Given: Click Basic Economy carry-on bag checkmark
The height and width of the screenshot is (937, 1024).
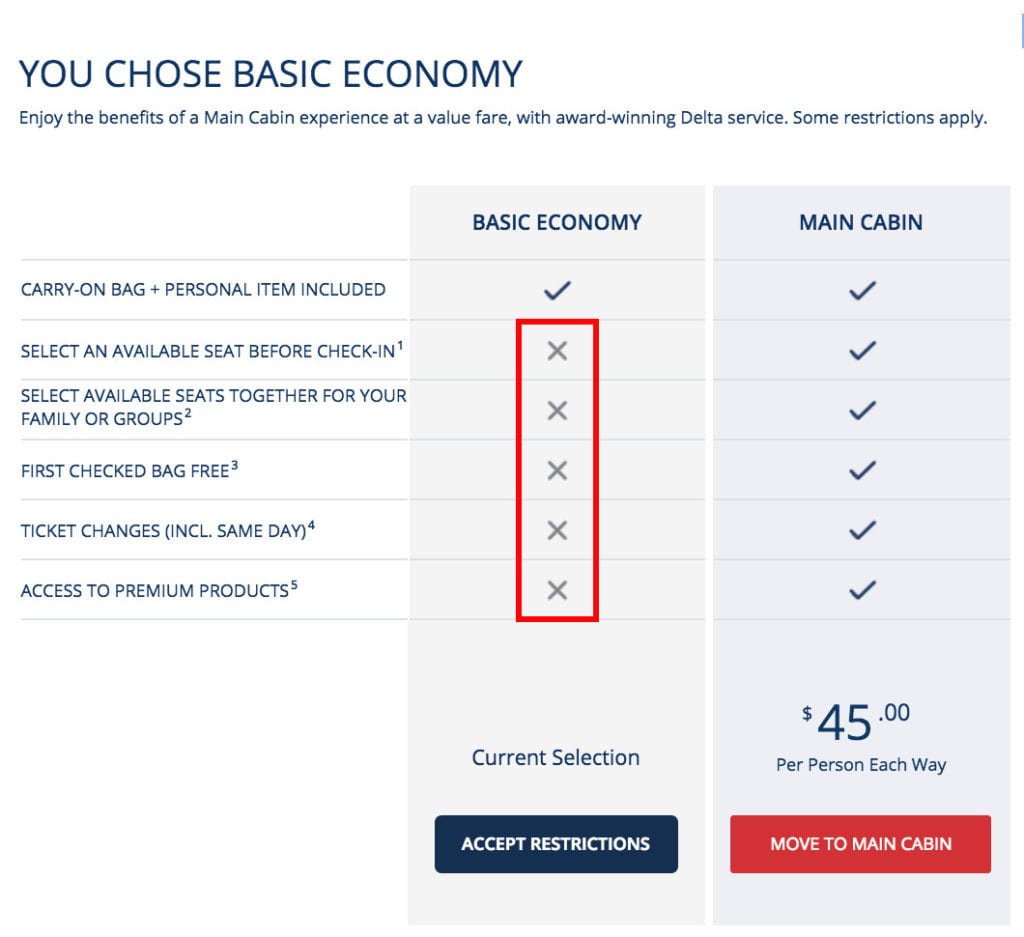Looking at the screenshot, I should [x=557, y=290].
